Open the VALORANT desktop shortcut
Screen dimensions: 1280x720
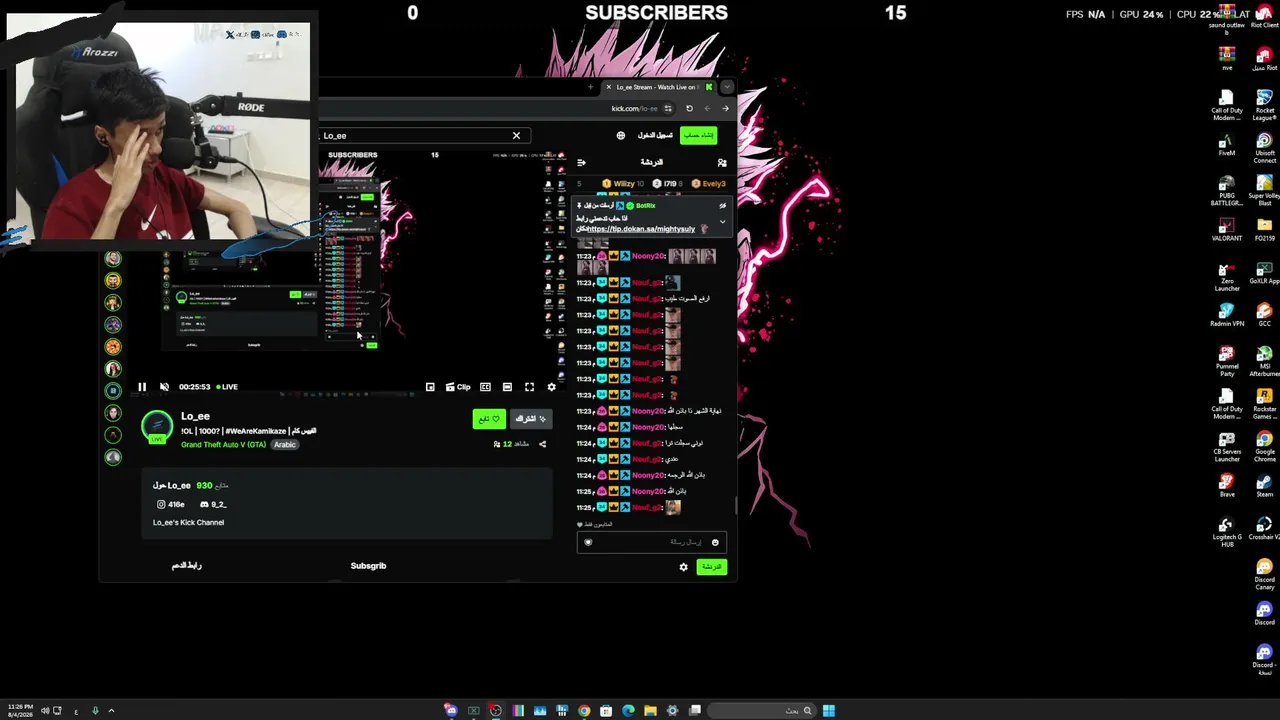click(1227, 229)
